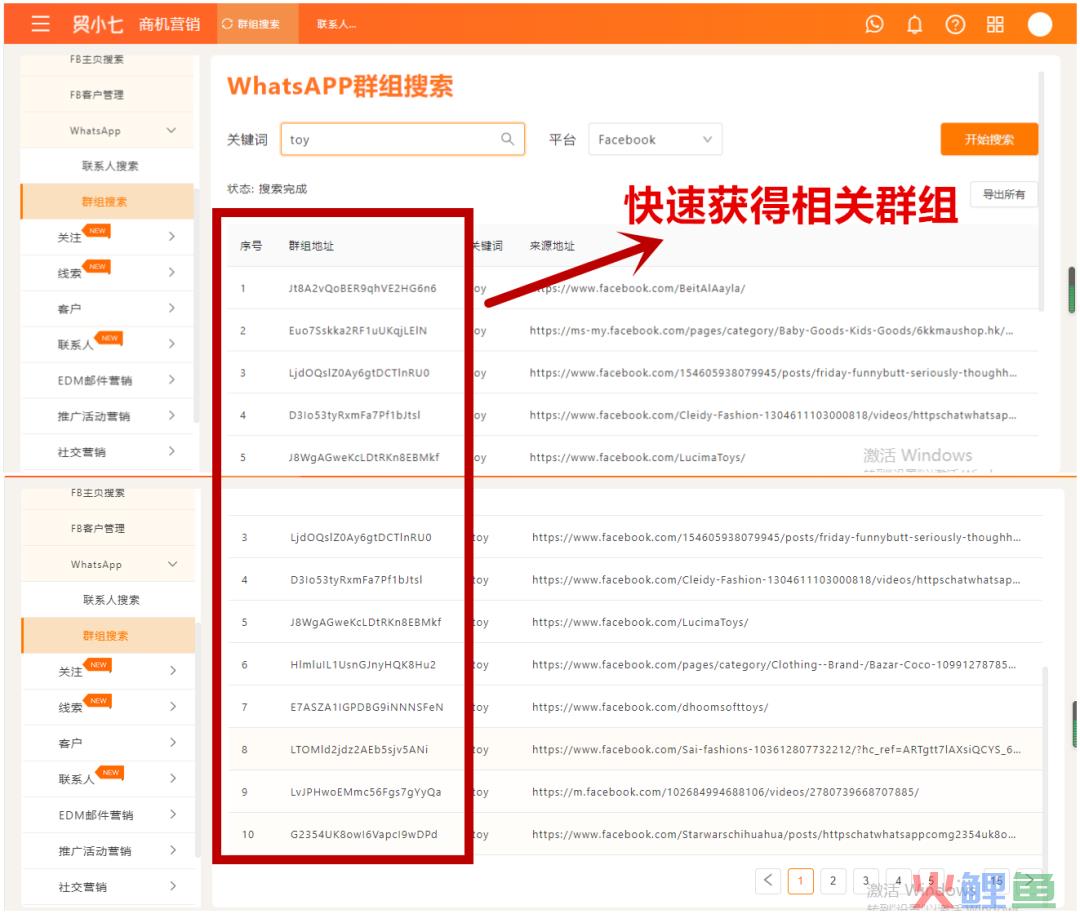Click the 序号 column header
The image size is (1080, 914).
[x=251, y=246]
